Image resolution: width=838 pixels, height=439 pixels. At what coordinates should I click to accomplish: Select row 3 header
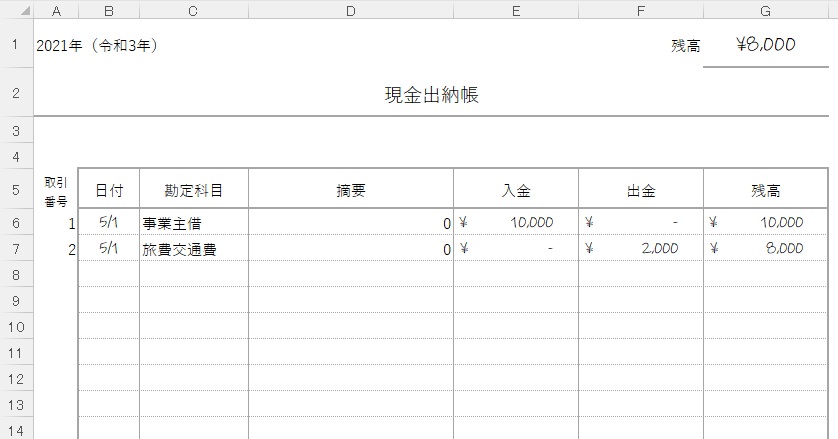(16, 130)
